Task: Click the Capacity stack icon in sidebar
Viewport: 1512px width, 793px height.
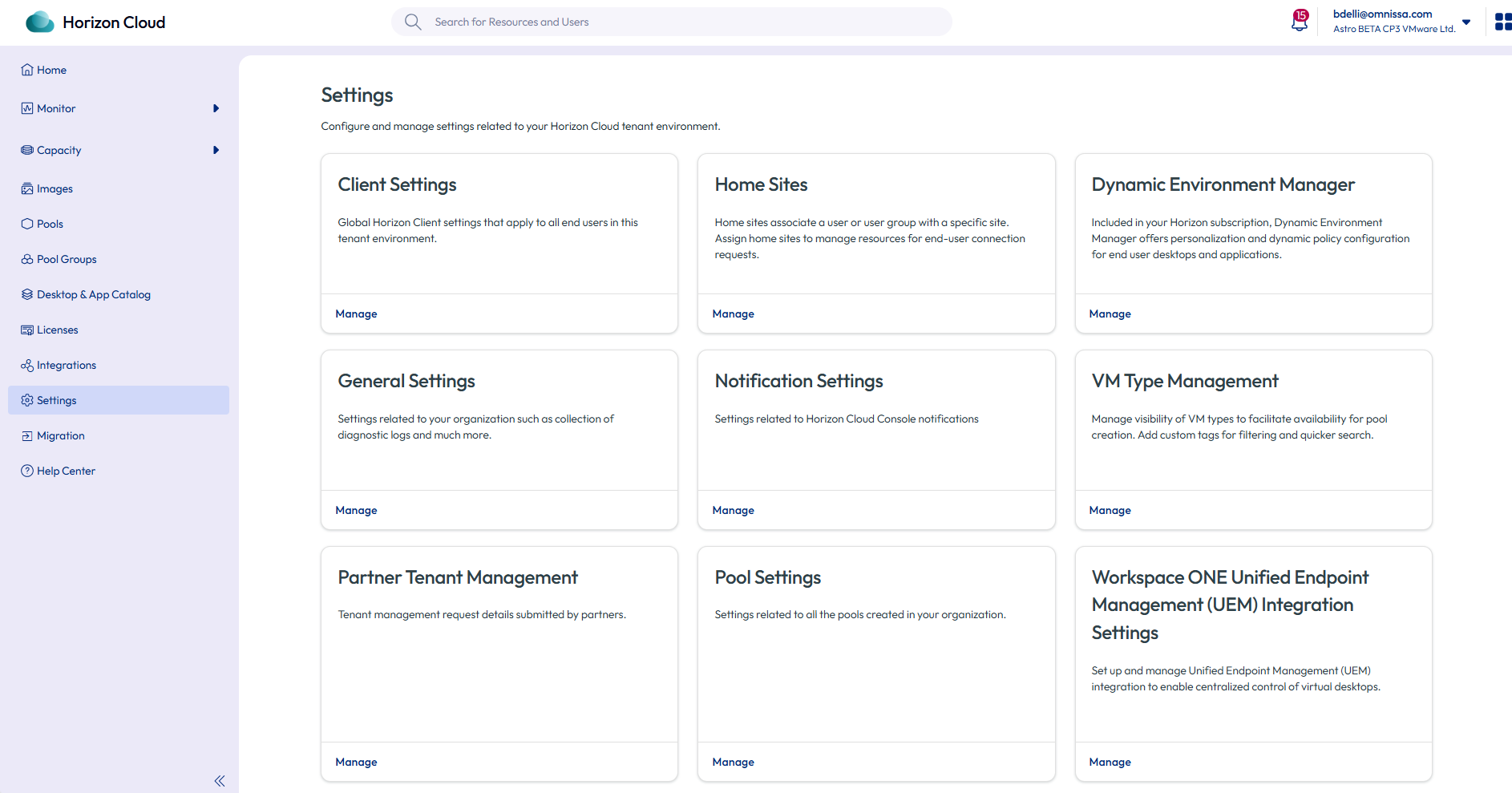Action: 27,150
